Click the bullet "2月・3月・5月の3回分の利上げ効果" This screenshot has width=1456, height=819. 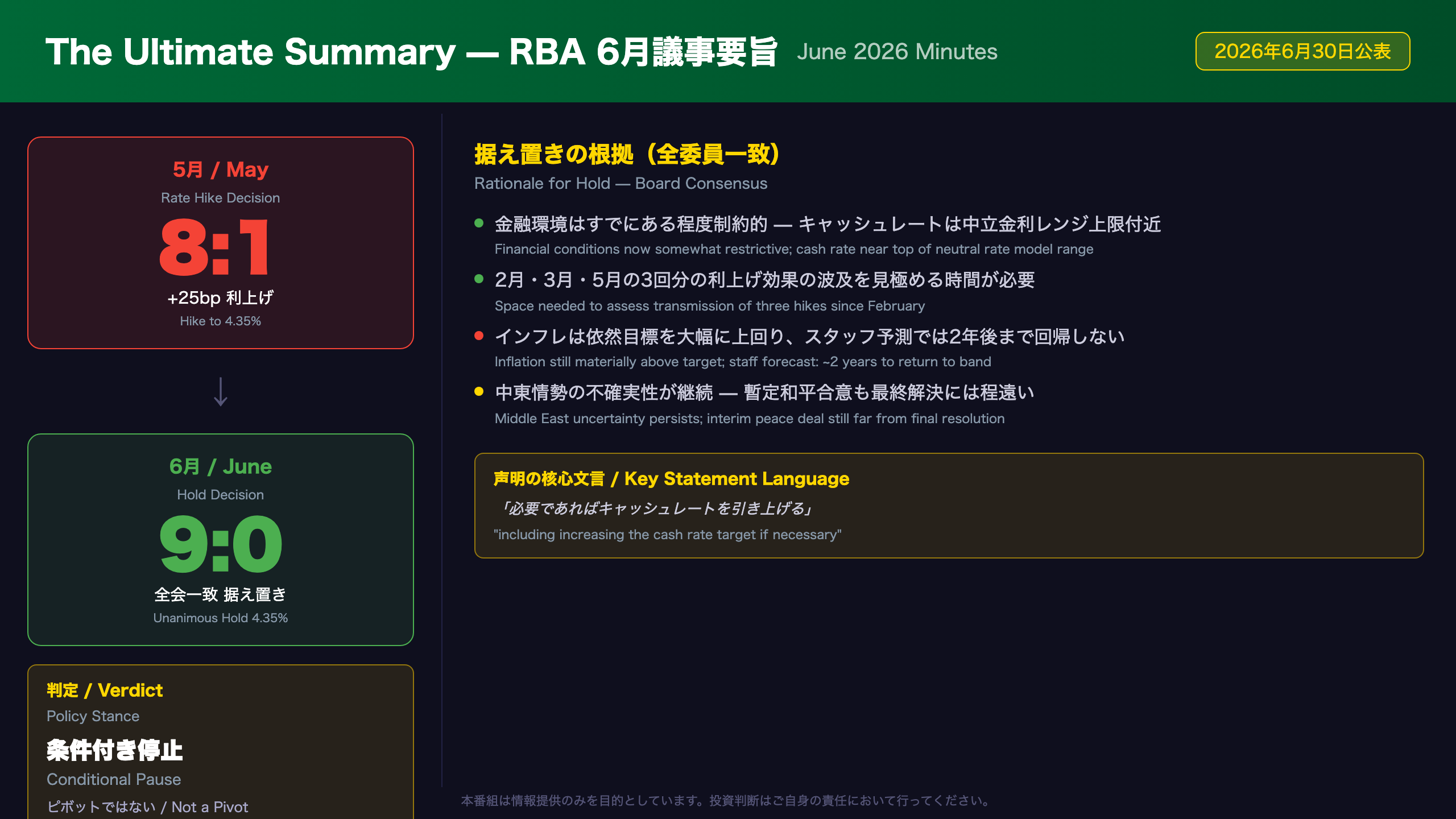765,280
